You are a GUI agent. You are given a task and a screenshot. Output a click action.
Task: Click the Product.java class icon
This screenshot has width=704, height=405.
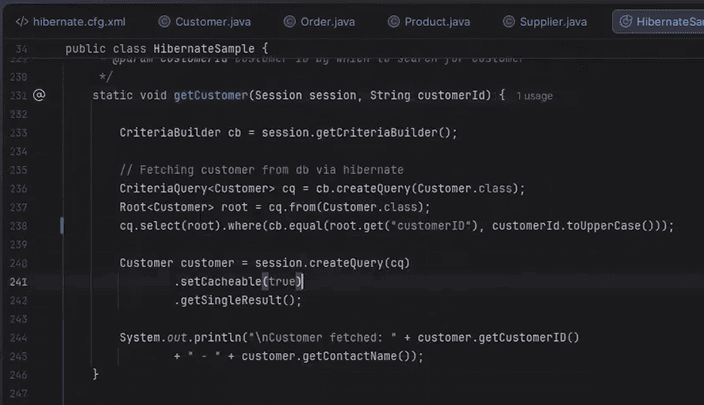tap(394, 21)
